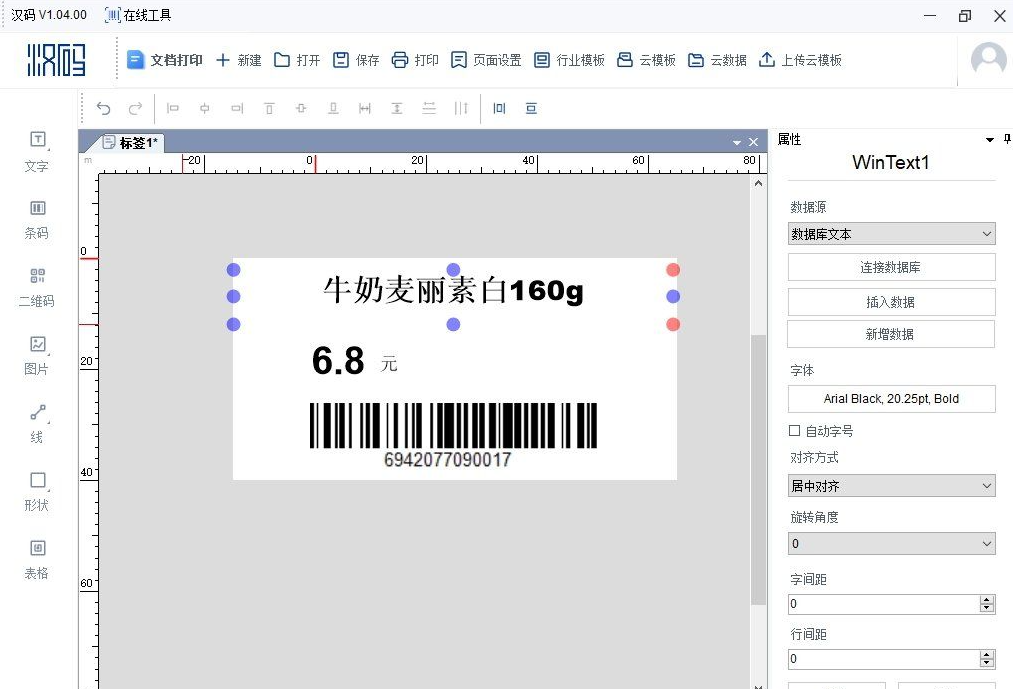
Task: Select the 形状 shape tool
Action: 37,490
